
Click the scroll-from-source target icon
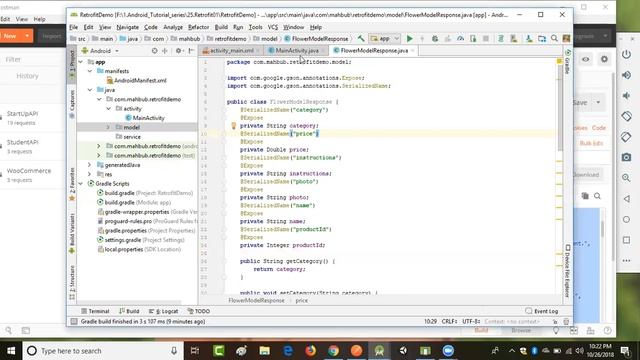pos(154,51)
